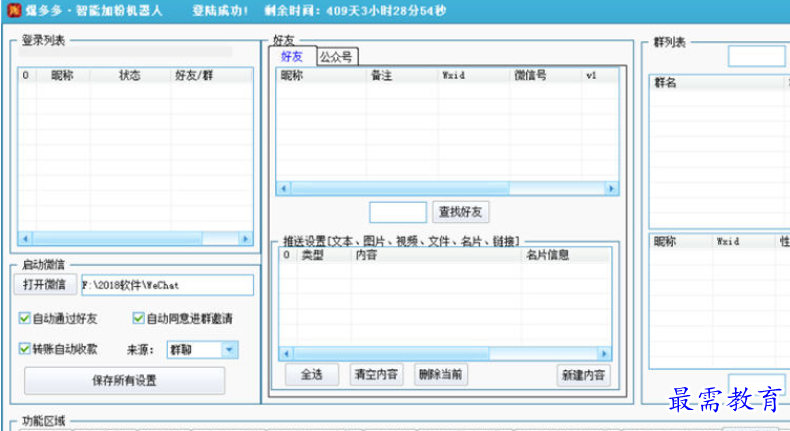Image resolution: width=790 pixels, height=431 pixels.
Task: Click the 0 column header in push settings
Action: tap(288, 255)
